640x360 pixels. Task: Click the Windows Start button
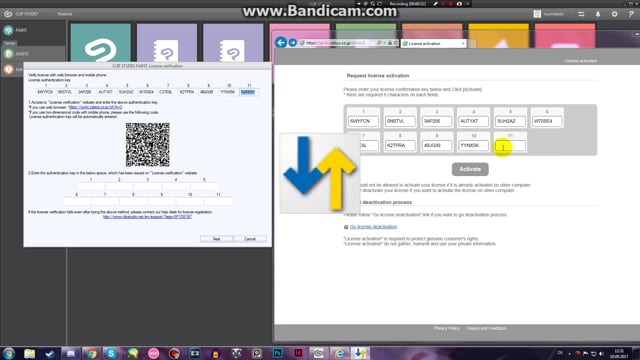9,353
